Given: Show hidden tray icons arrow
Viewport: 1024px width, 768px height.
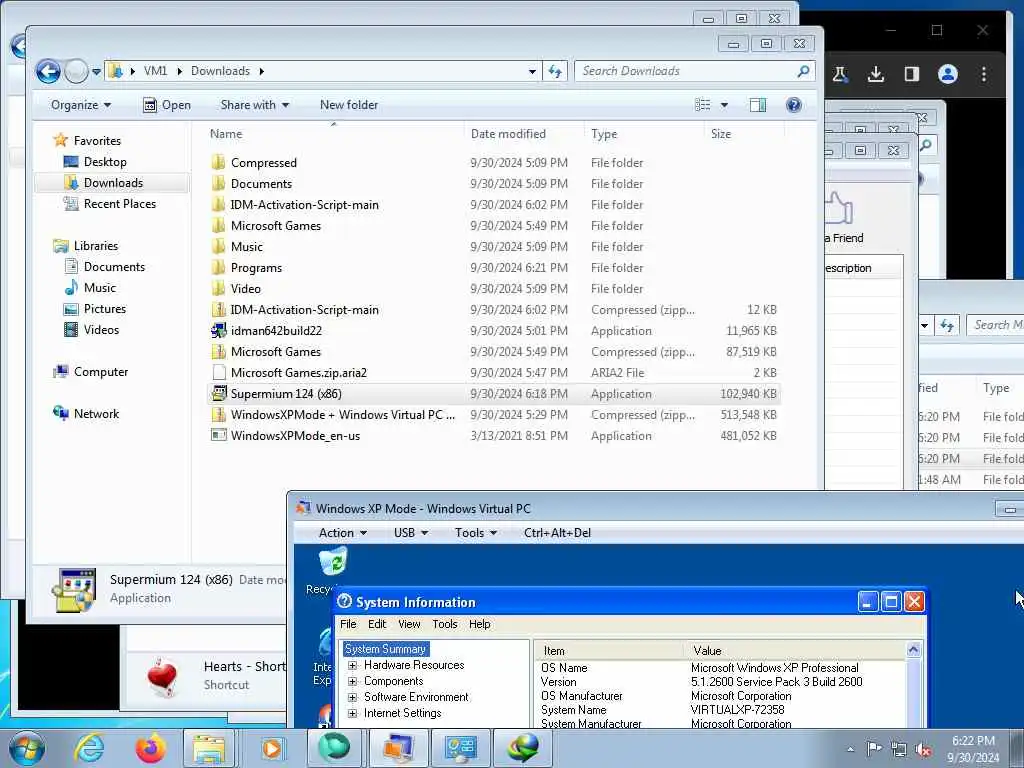Looking at the screenshot, I should pyautogui.click(x=850, y=749).
